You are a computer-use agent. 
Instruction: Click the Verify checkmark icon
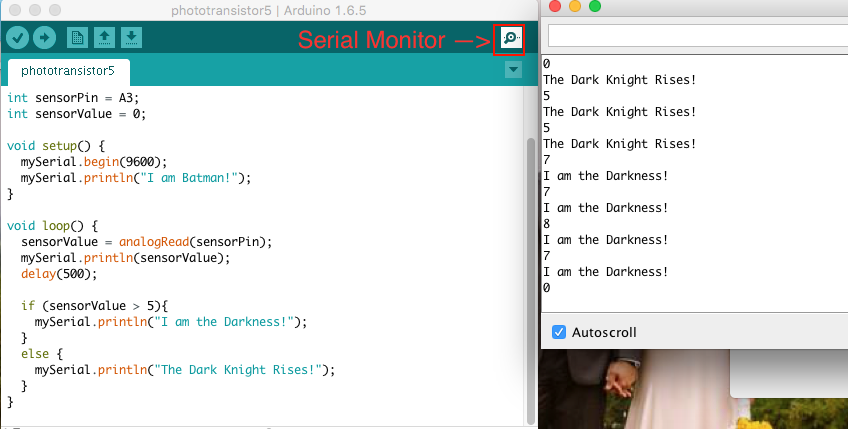pyautogui.click(x=17, y=38)
